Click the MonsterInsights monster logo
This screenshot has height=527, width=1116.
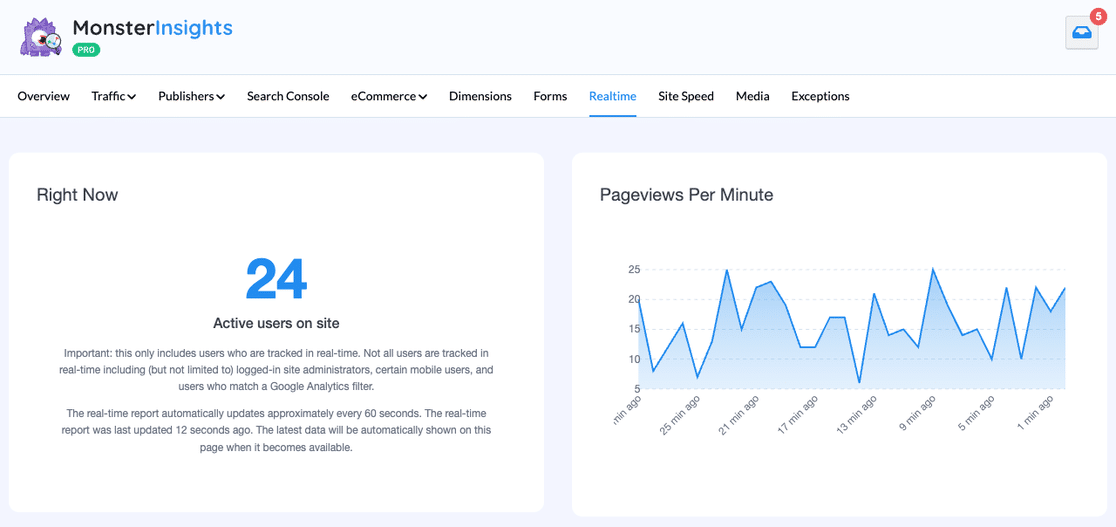pos(42,36)
